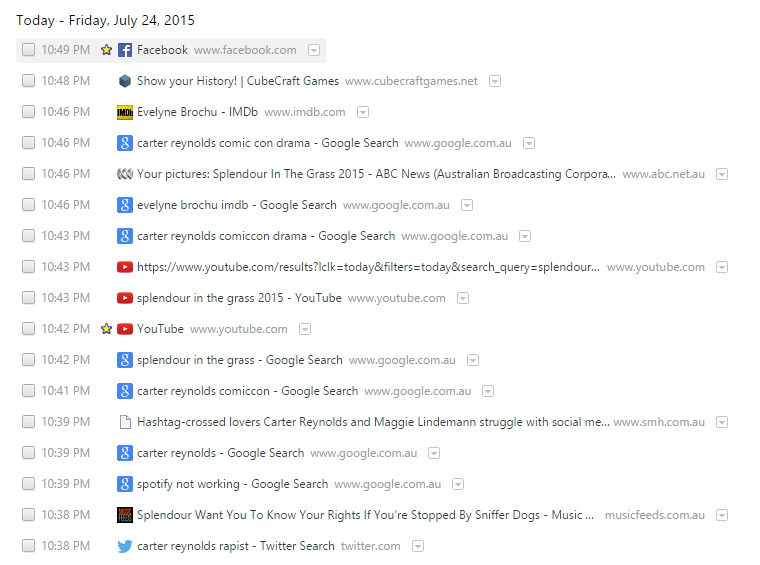Open dropdown on the youtube.com/results URL row
Image resolution: width=760 pixels, height=565 pixels.
(x=722, y=267)
